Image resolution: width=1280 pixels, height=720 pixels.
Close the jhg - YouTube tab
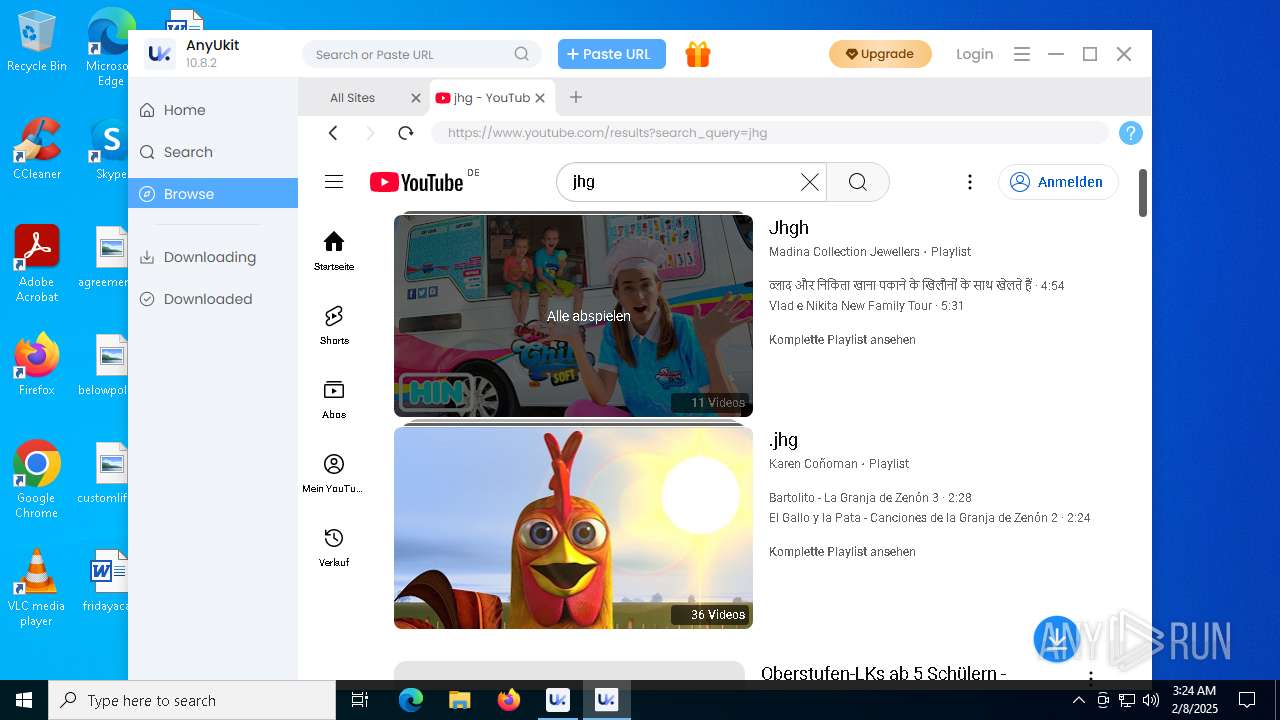[540, 98]
